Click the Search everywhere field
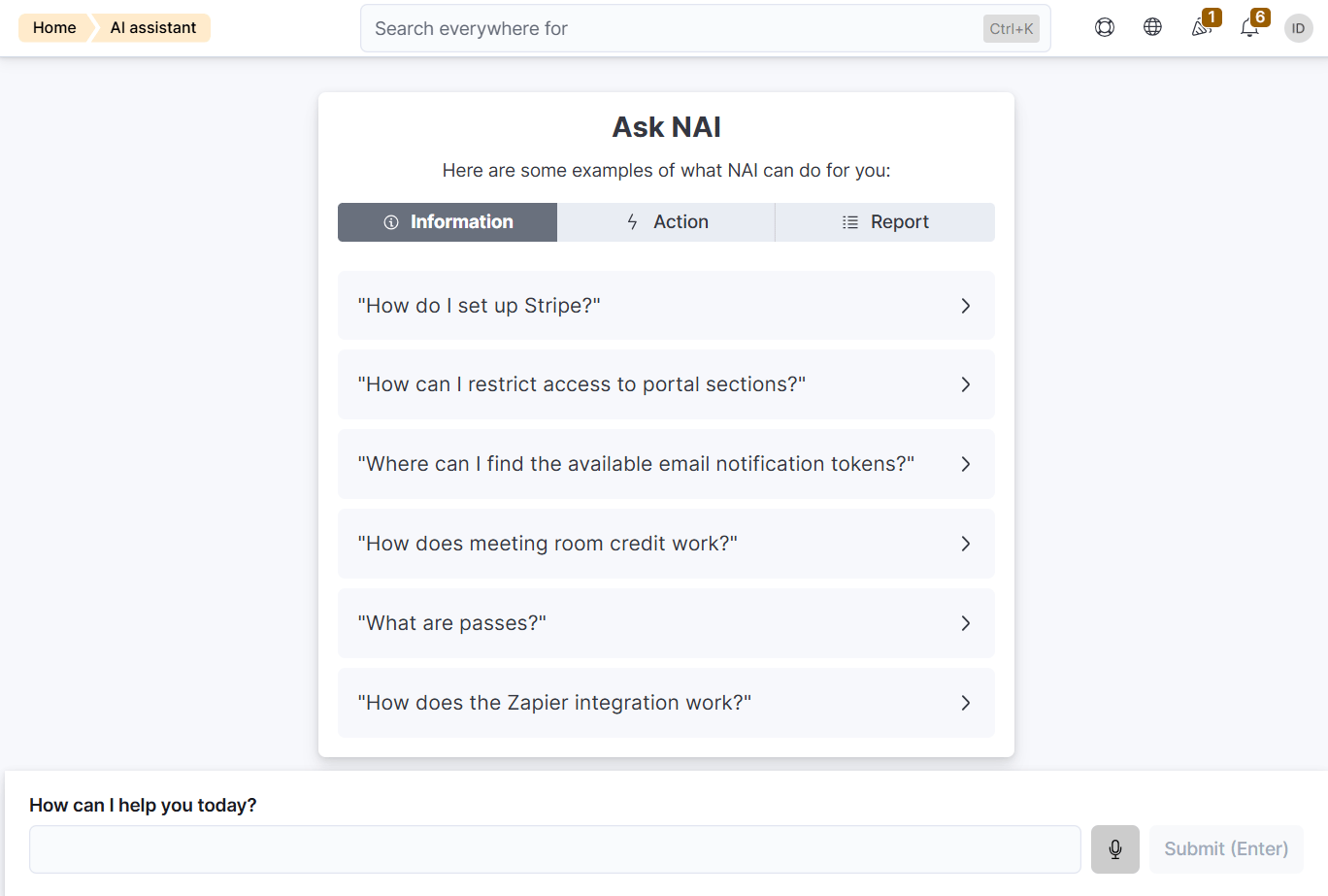Screen dimensions: 1328x896 (706, 28)
